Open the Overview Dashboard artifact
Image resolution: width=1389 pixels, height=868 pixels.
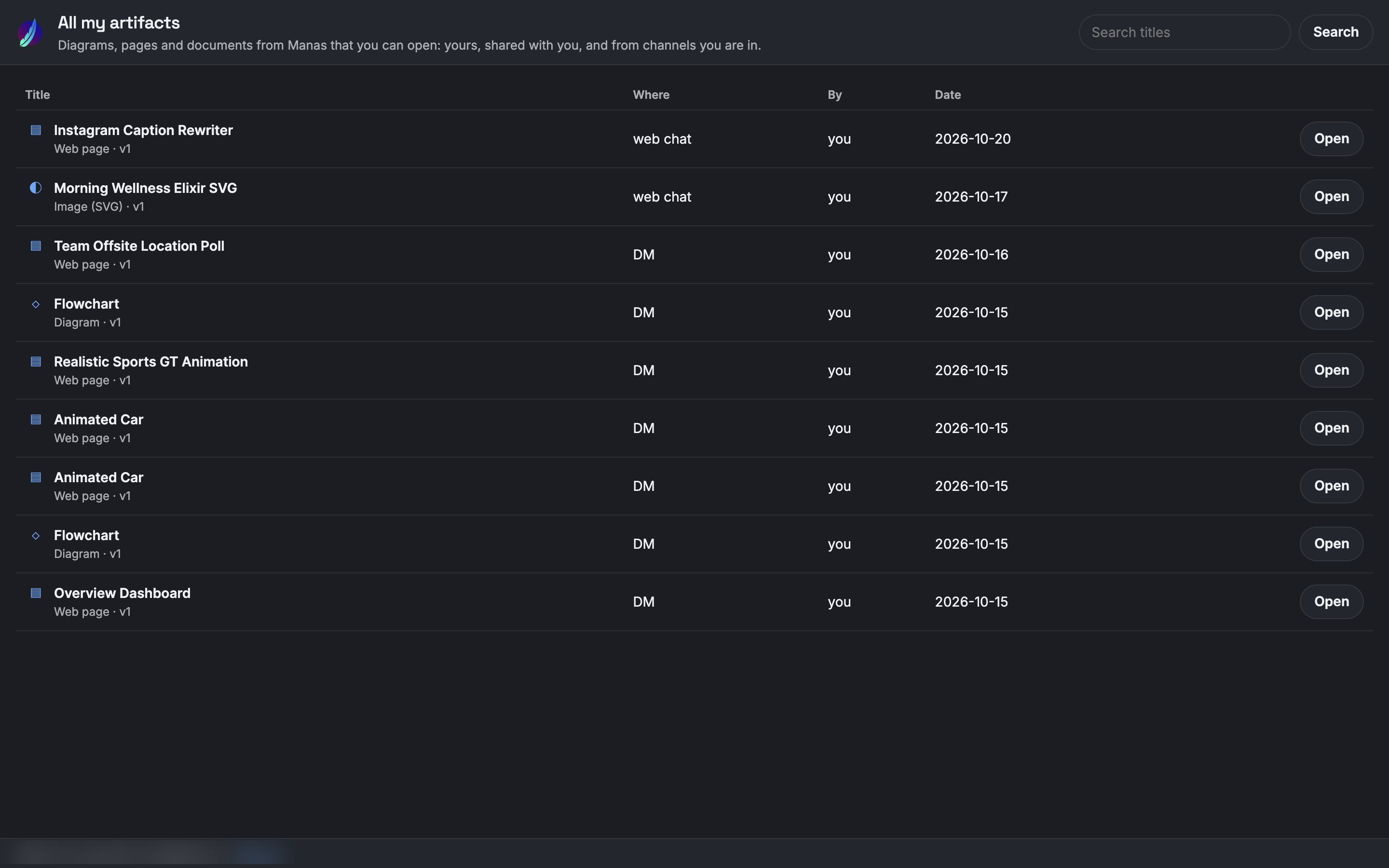tap(1331, 602)
